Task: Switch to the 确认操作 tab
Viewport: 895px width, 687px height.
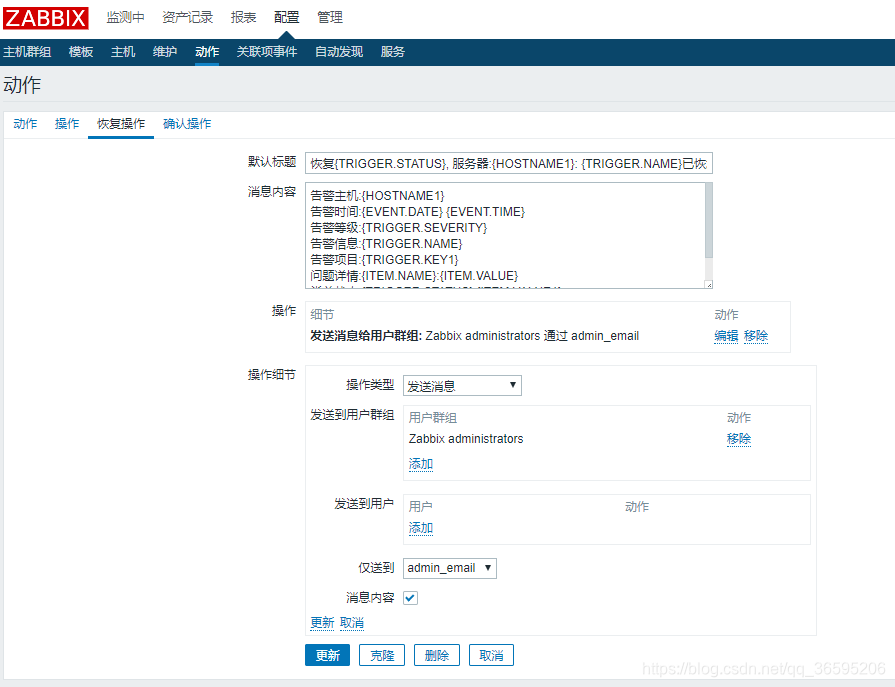Action: coord(187,124)
